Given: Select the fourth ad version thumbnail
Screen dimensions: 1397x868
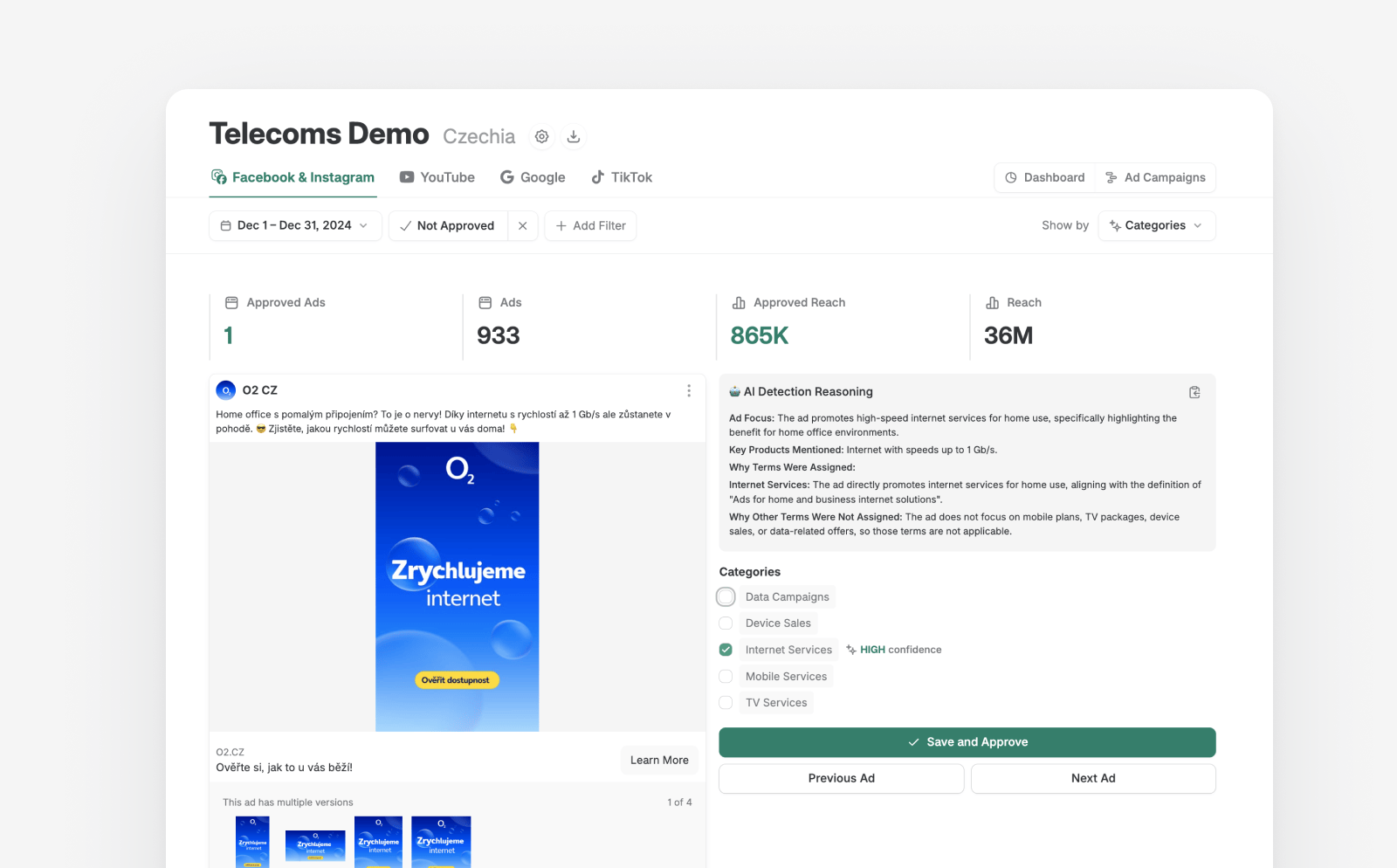Looking at the screenshot, I should coord(441,842).
